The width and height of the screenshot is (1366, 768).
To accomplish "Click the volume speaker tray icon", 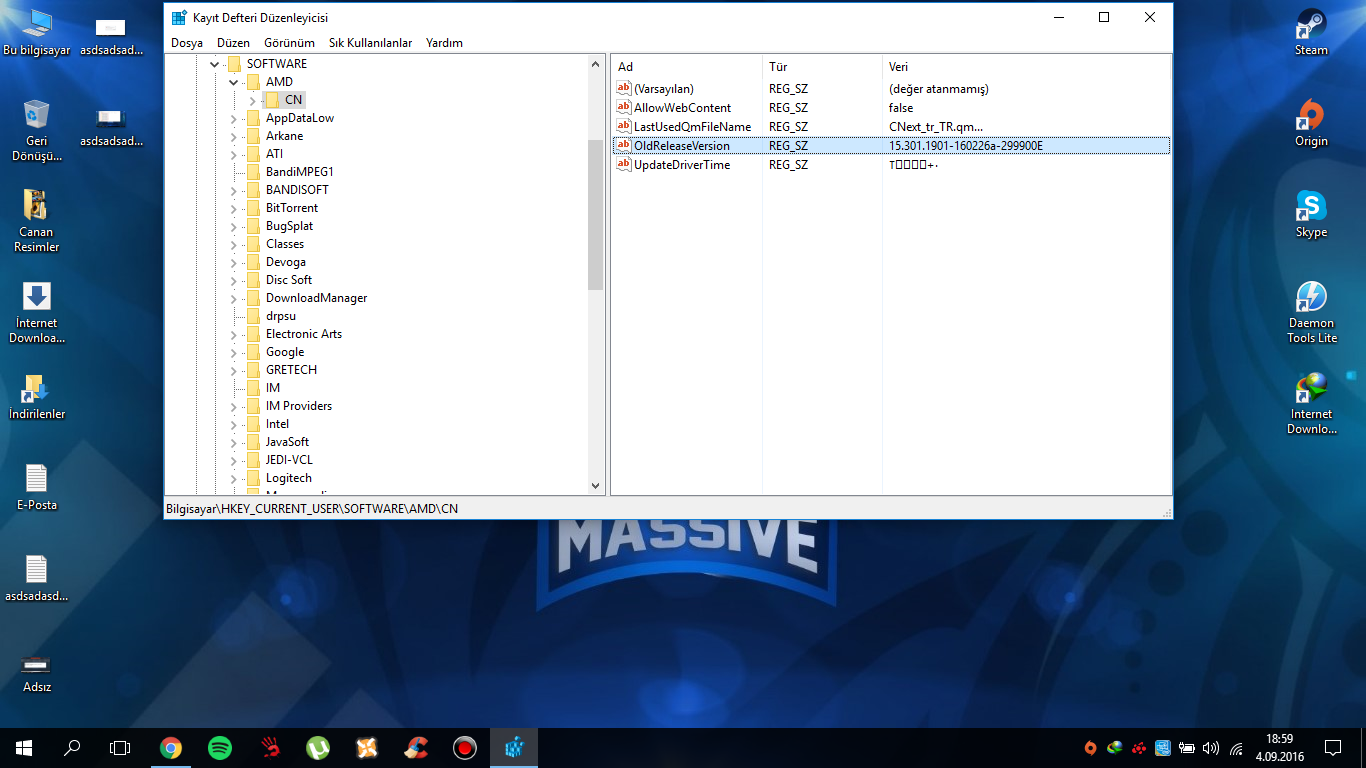I will 1211,748.
